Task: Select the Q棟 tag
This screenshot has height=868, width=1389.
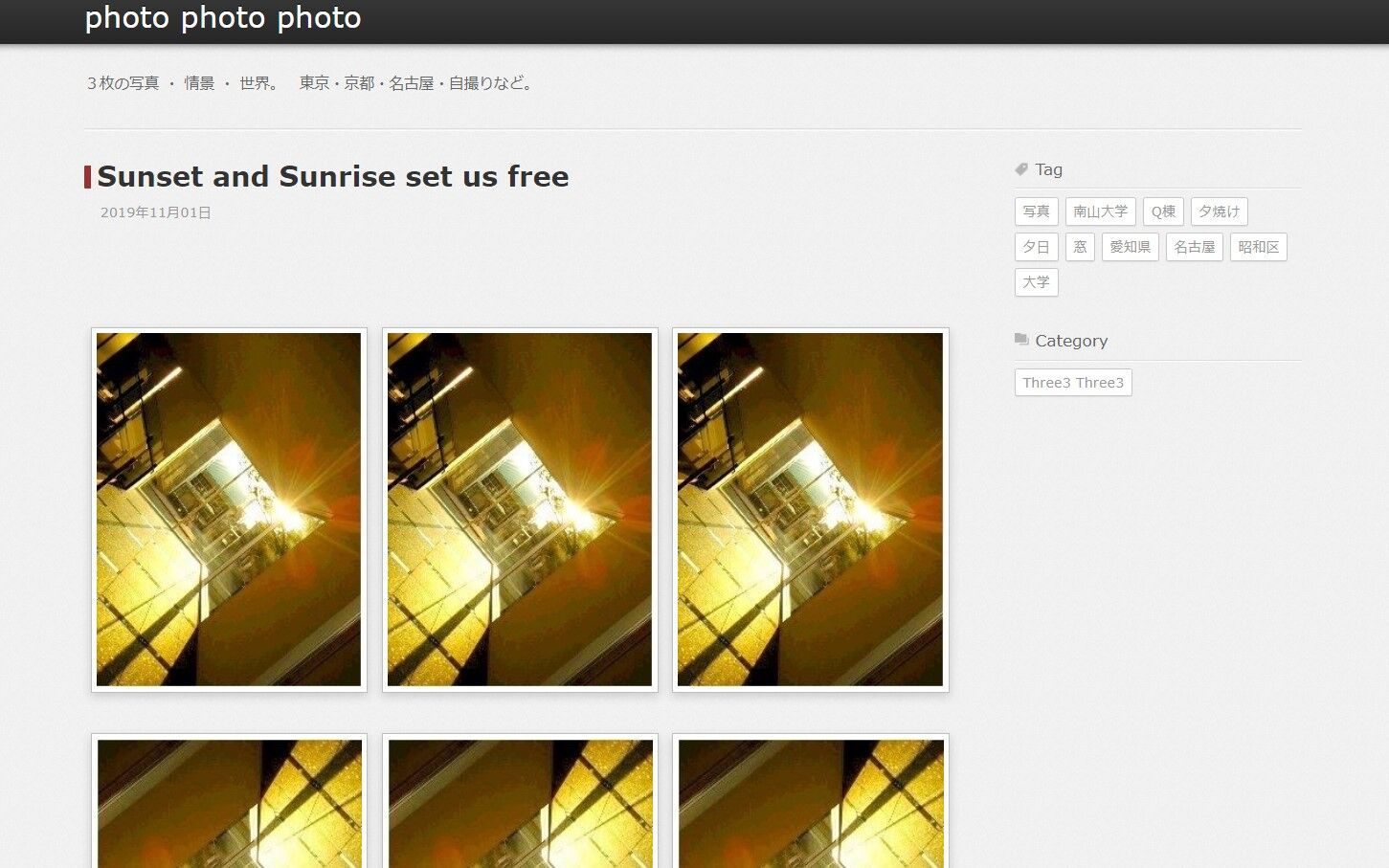Action: click(x=1163, y=211)
